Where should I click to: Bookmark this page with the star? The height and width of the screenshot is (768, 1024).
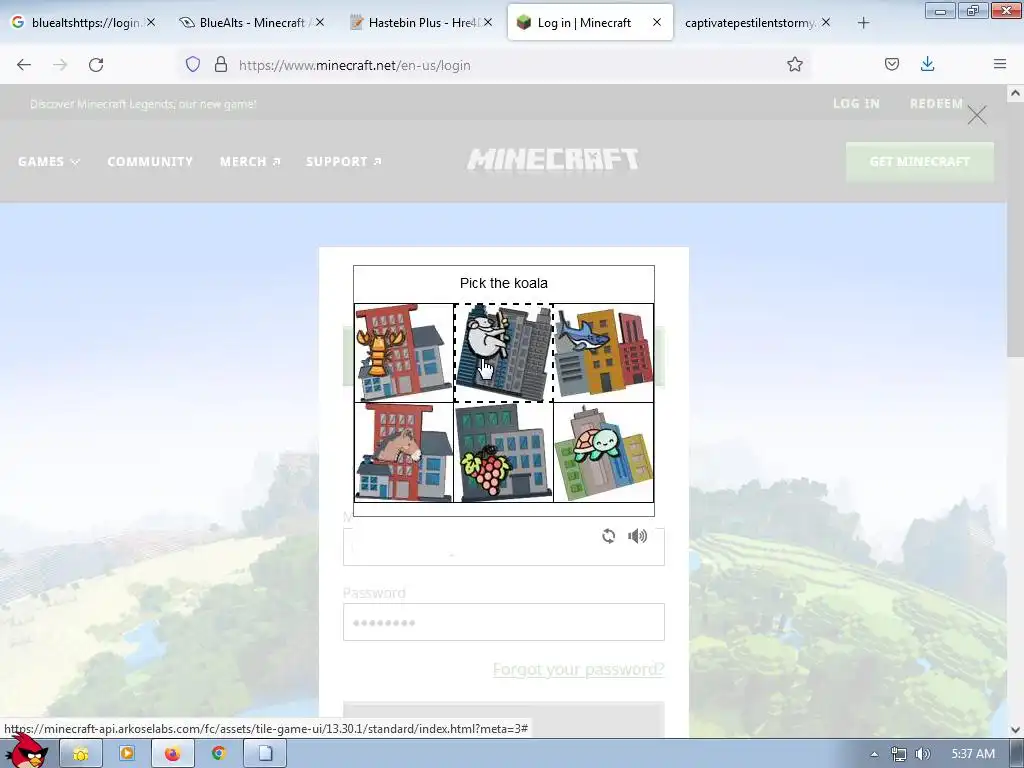[x=795, y=65]
